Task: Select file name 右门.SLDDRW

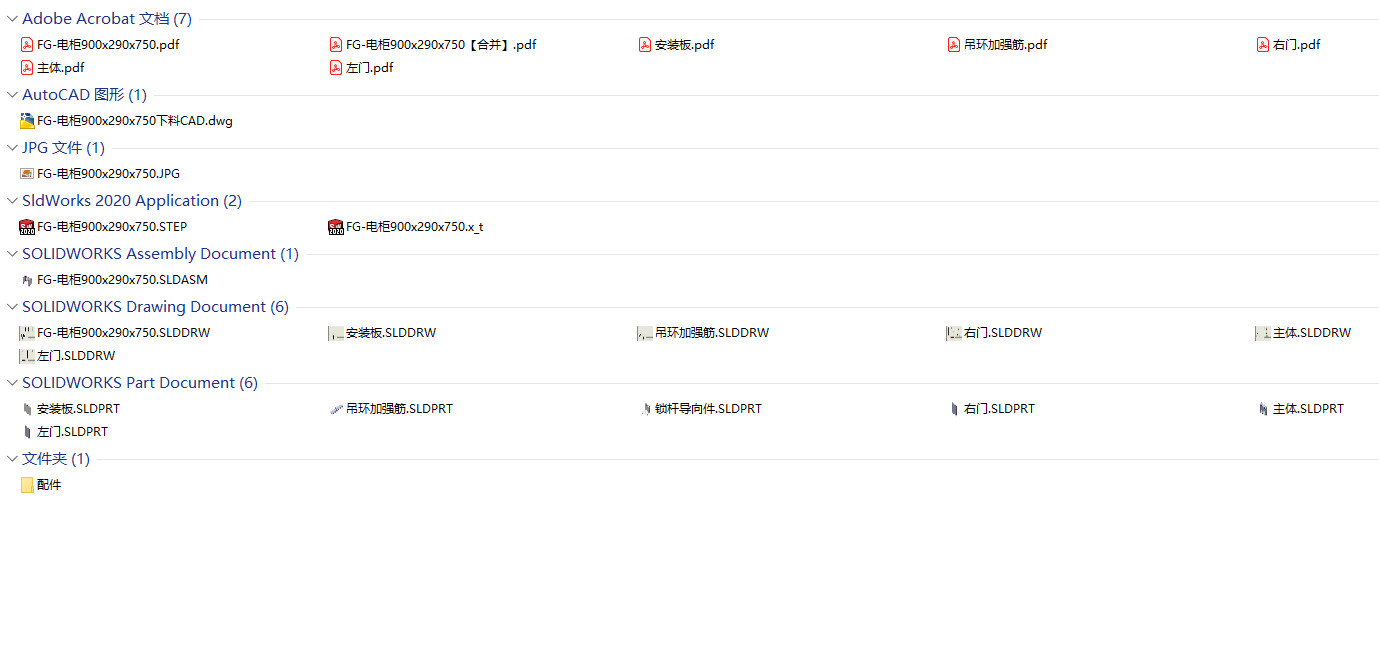Action: pos(1003,333)
